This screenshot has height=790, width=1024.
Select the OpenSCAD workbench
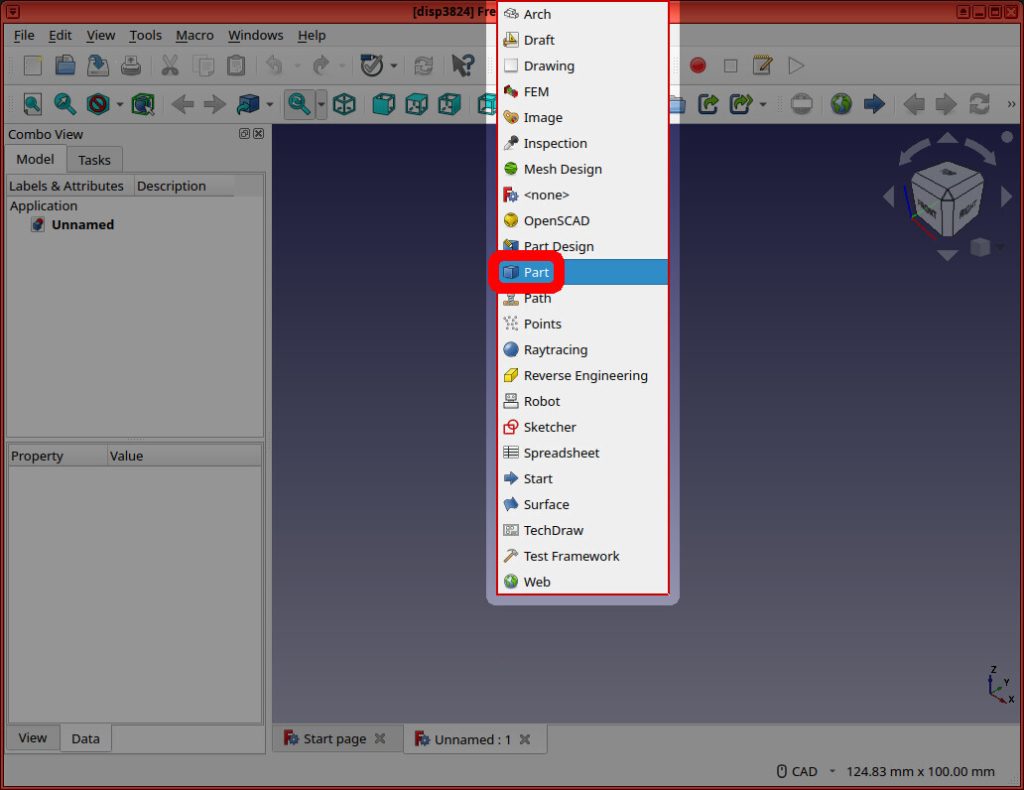tap(555, 220)
